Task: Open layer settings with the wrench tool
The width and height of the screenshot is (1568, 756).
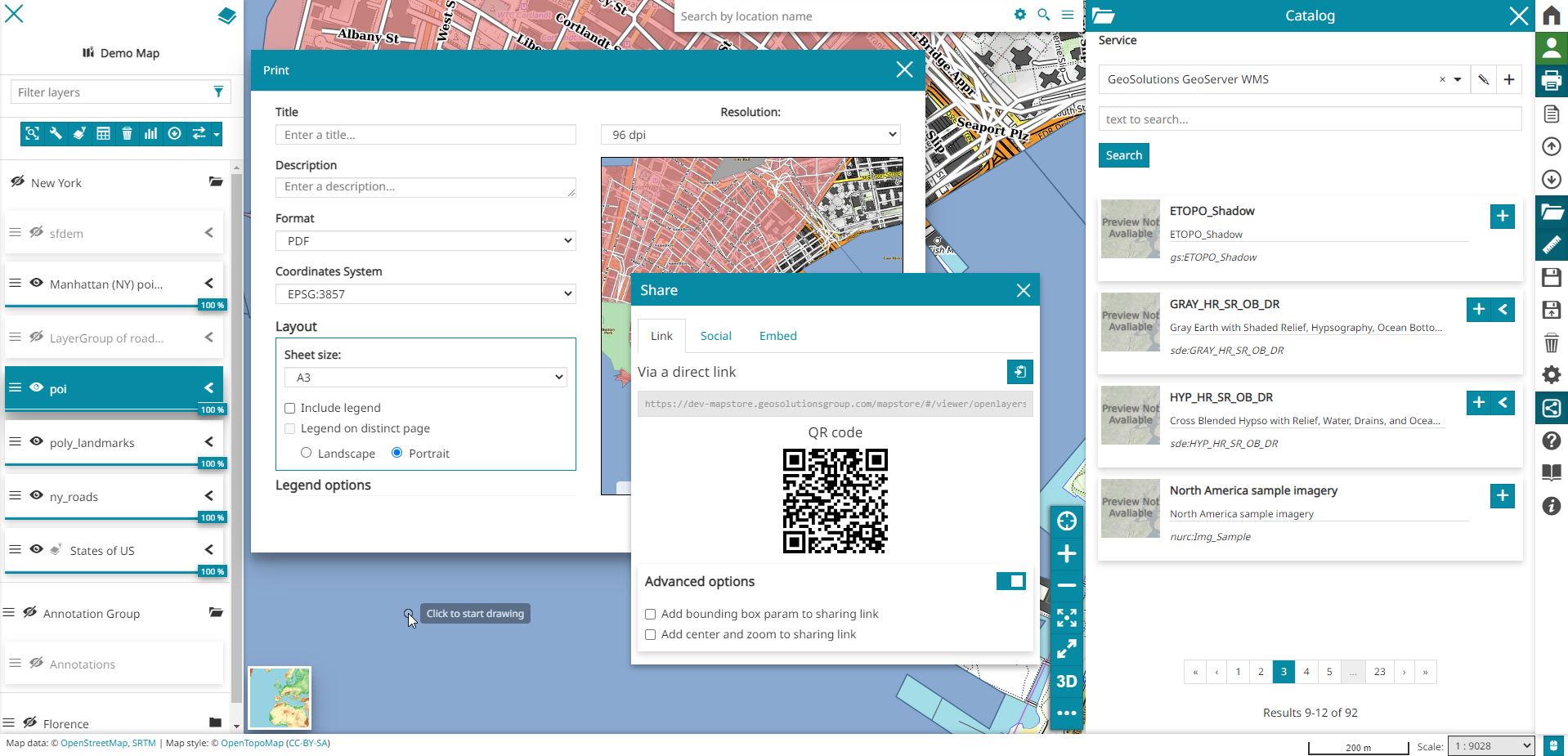Action: click(56, 134)
